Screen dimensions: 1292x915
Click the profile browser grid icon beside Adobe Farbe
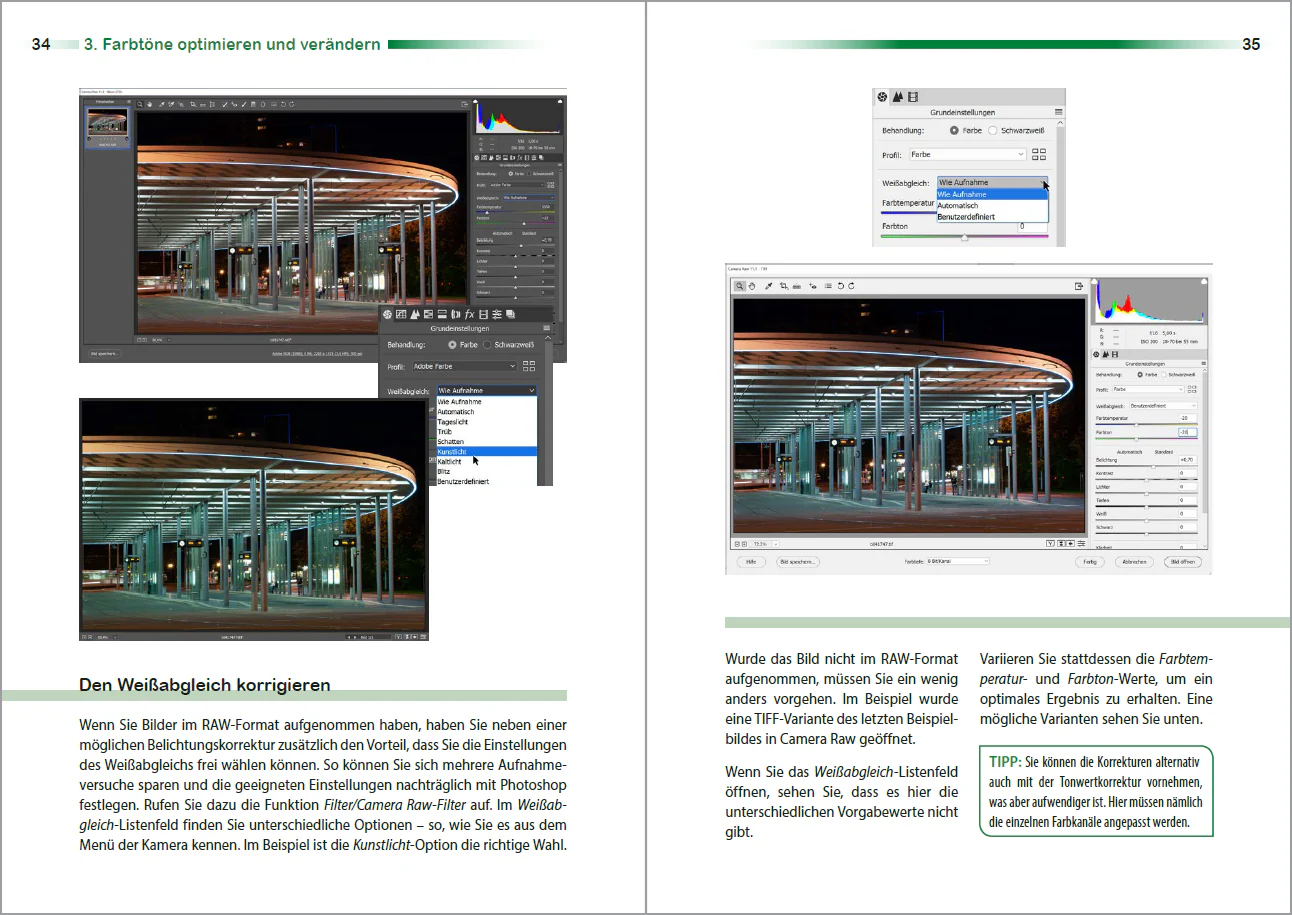tap(529, 366)
